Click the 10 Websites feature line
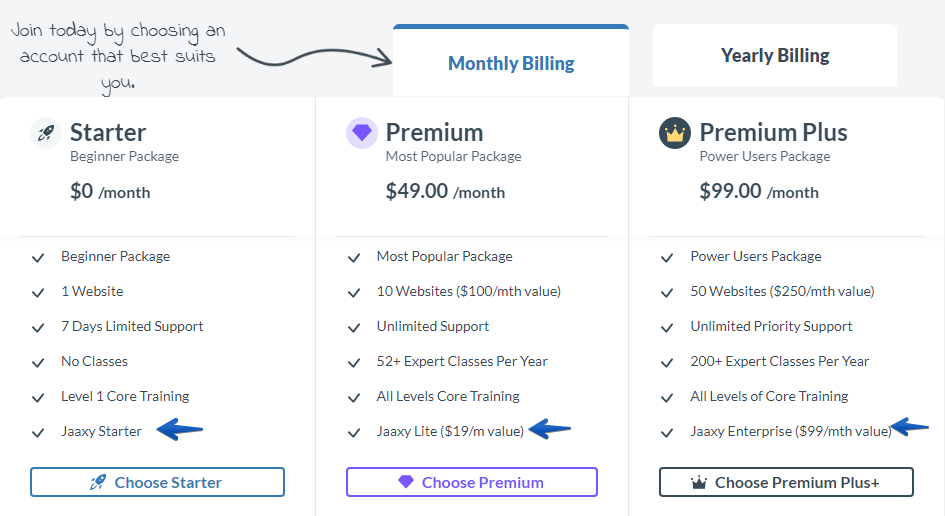The image size is (945, 516). click(x=469, y=291)
